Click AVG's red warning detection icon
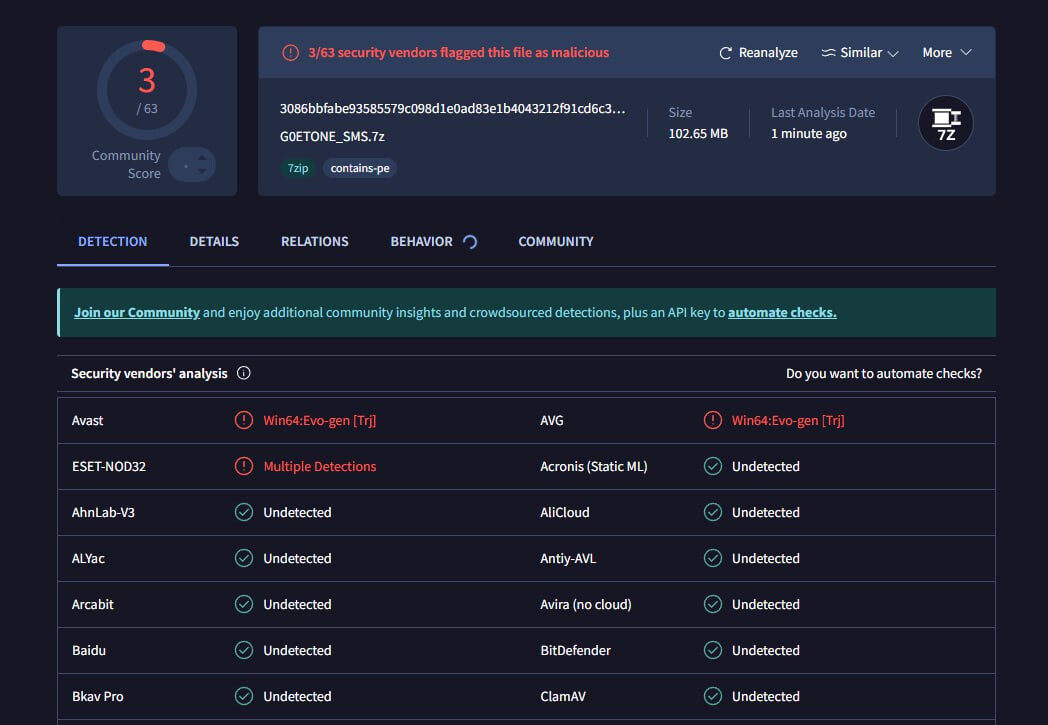The image size is (1048, 725). coord(712,420)
